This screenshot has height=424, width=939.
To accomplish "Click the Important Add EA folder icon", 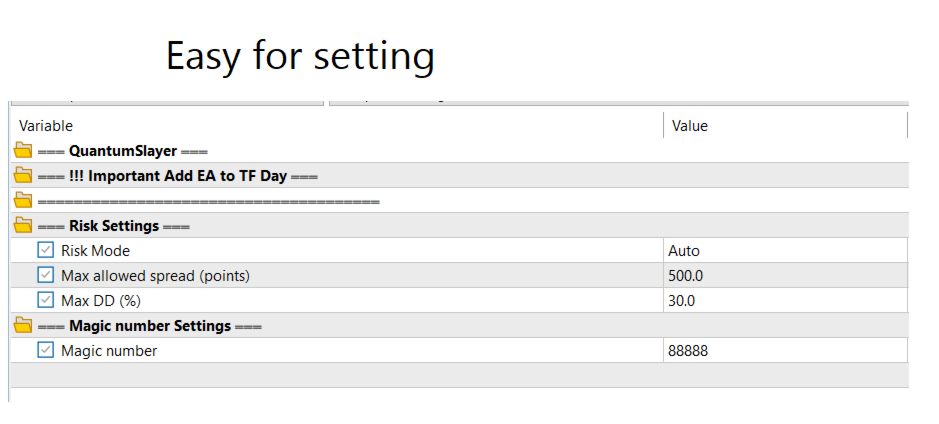I will pyautogui.click(x=23, y=176).
